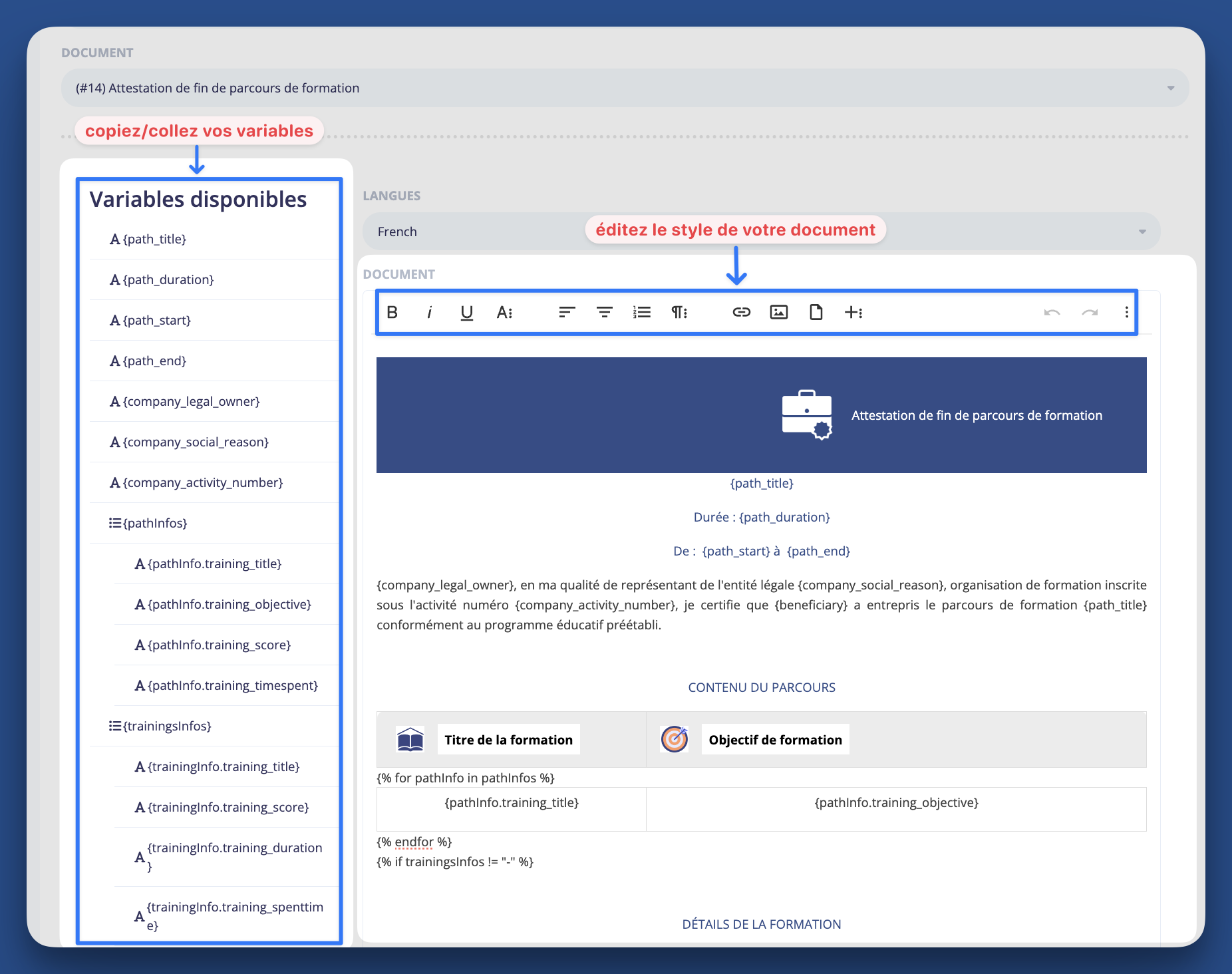Image resolution: width=1232 pixels, height=974 pixels.
Task: Open the document selector showing Attestation de fin
Action: coord(623,87)
